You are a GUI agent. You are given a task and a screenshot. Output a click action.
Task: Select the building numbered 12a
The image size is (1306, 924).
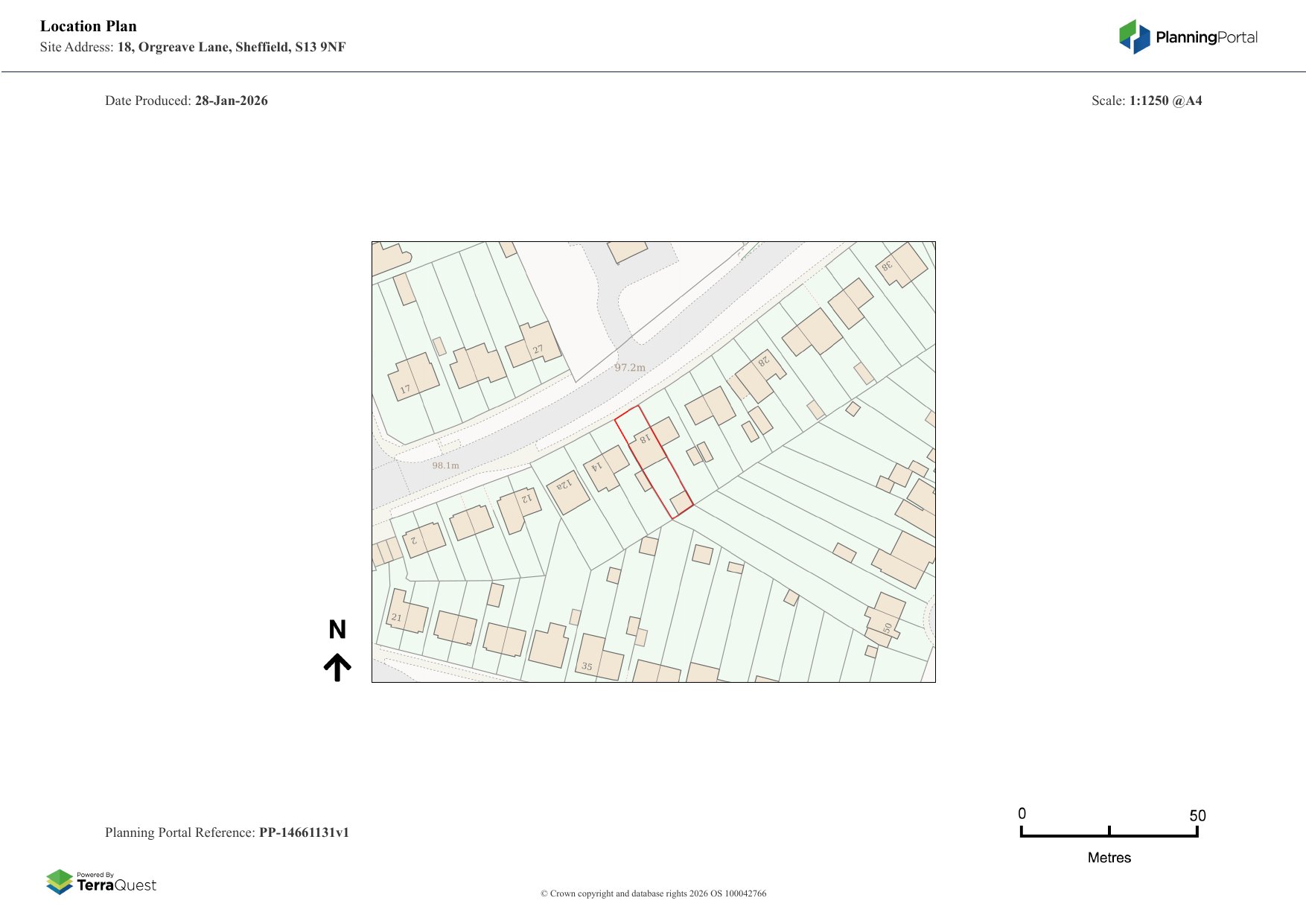(567, 491)
